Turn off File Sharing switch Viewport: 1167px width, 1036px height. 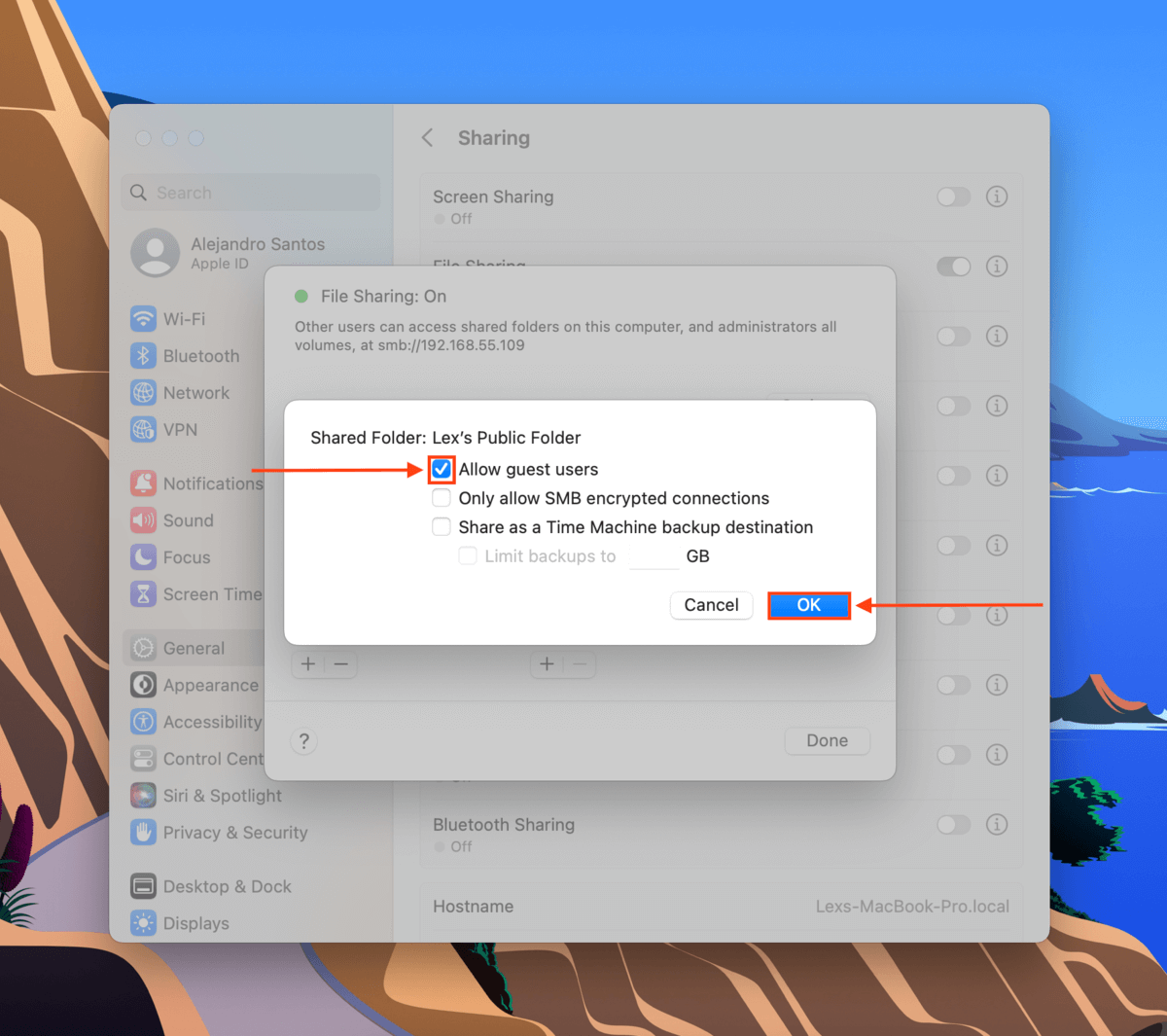coord(954,267)
